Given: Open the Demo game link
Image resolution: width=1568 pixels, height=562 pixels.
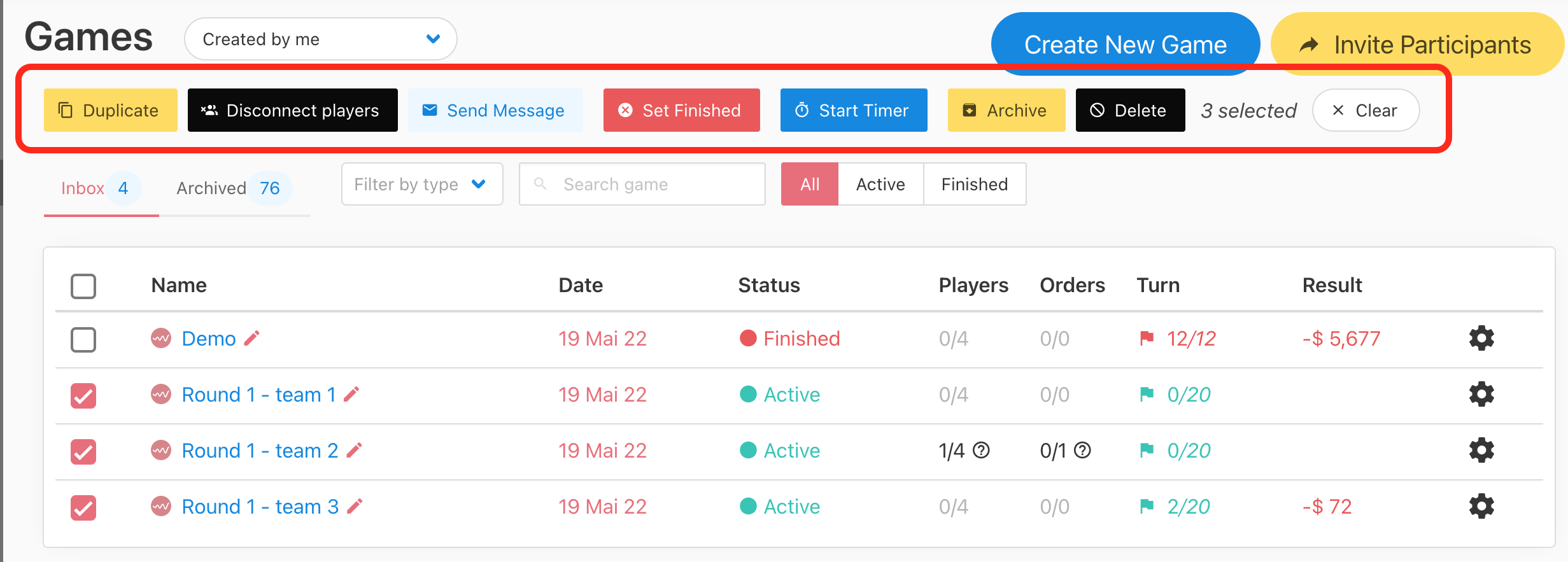Looking at the screenshot, I should click(209, 339).
